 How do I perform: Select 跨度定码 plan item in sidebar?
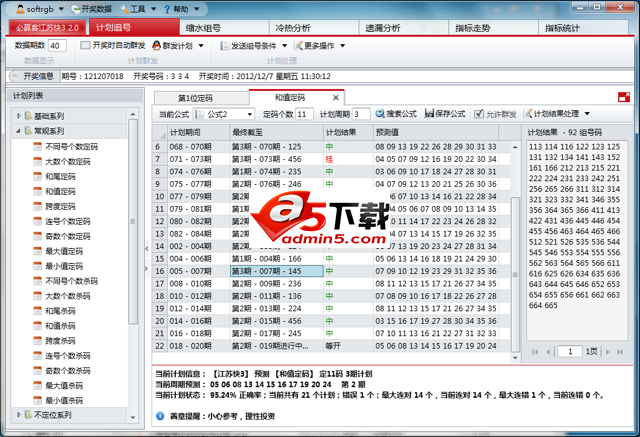pyautogui.click(x=61, y=205)
